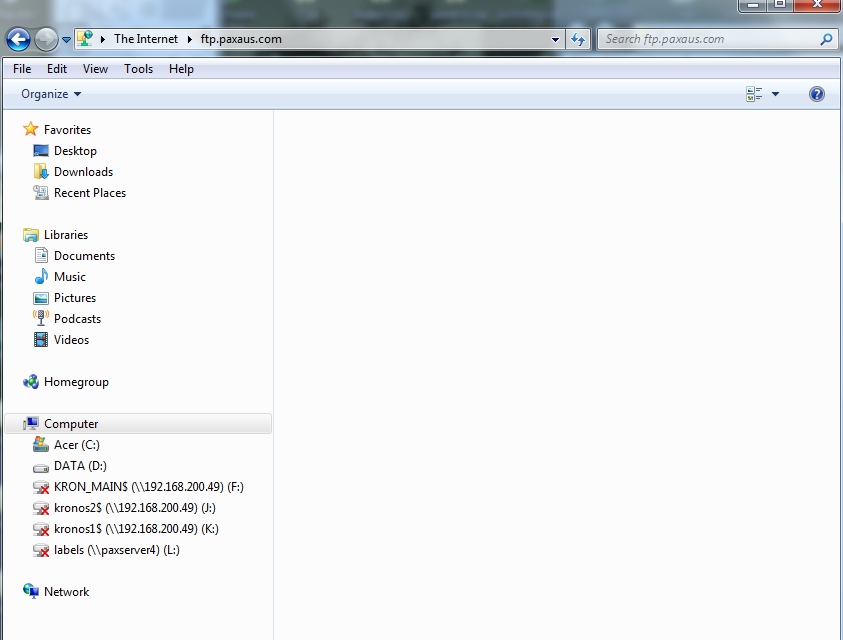
Task: Click the Refresh button beside address bar
Action: 578,39
